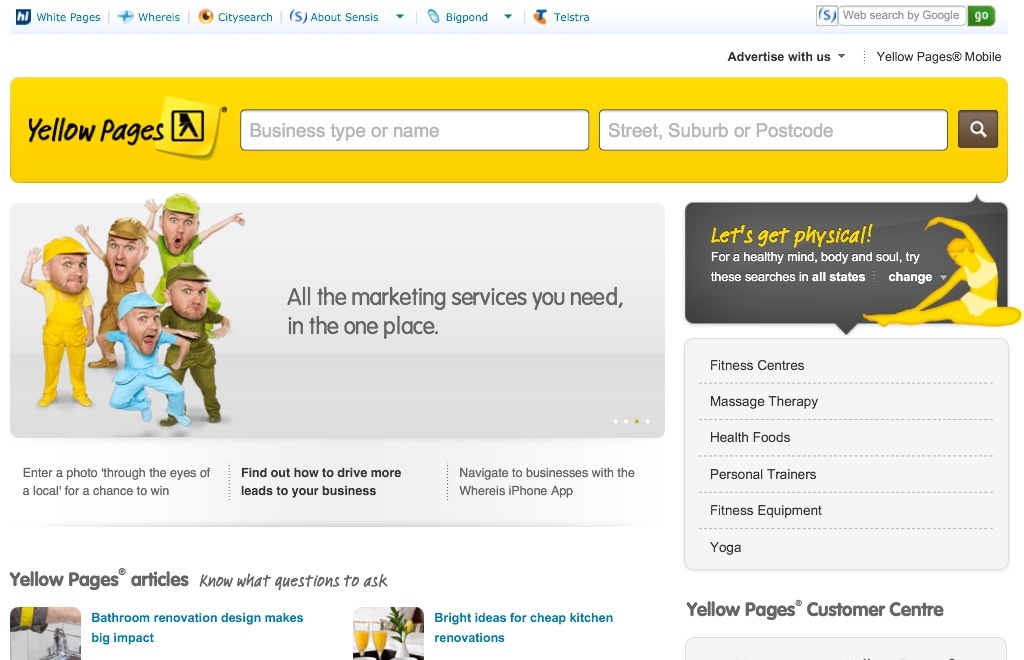Click the Whereis icon in top bar
The width and height of the screenshot is (1024, 660).
[x=125, y=17]
